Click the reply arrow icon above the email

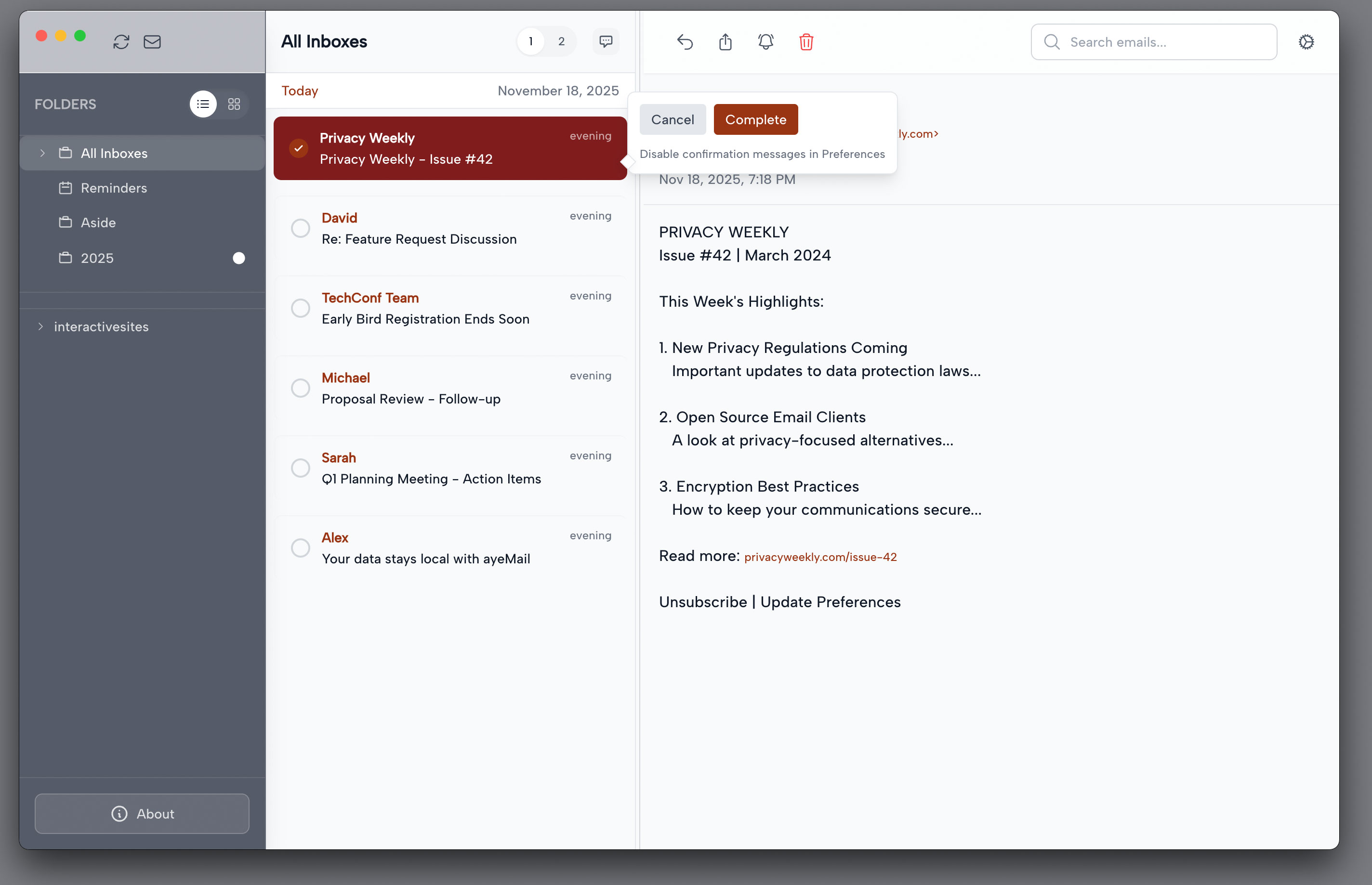click(x=685, y=42)
